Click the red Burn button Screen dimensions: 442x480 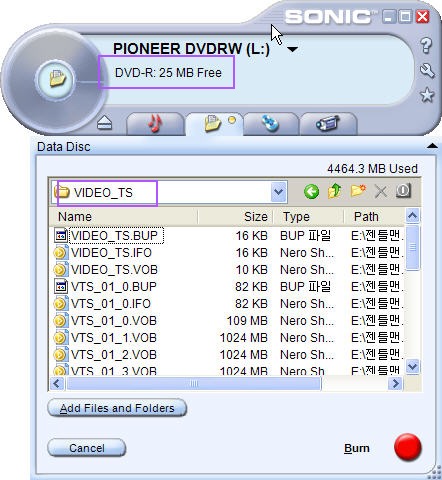coord(408,448)
